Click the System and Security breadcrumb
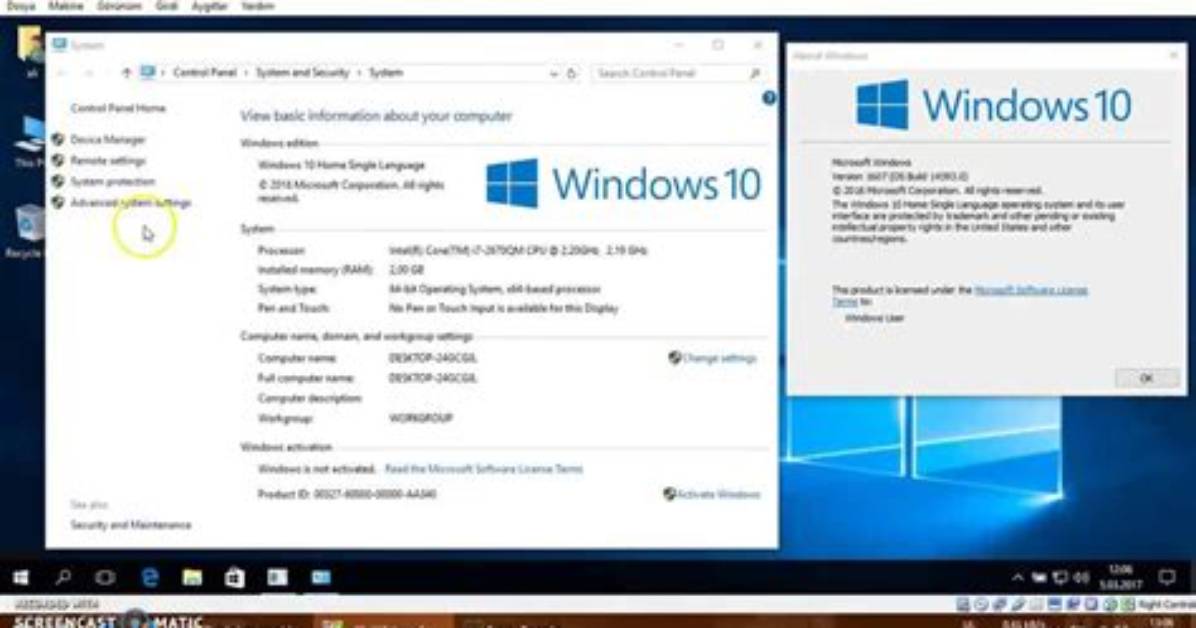The width and height of the screenshot is (1196, 628). (x=302, y=73)
